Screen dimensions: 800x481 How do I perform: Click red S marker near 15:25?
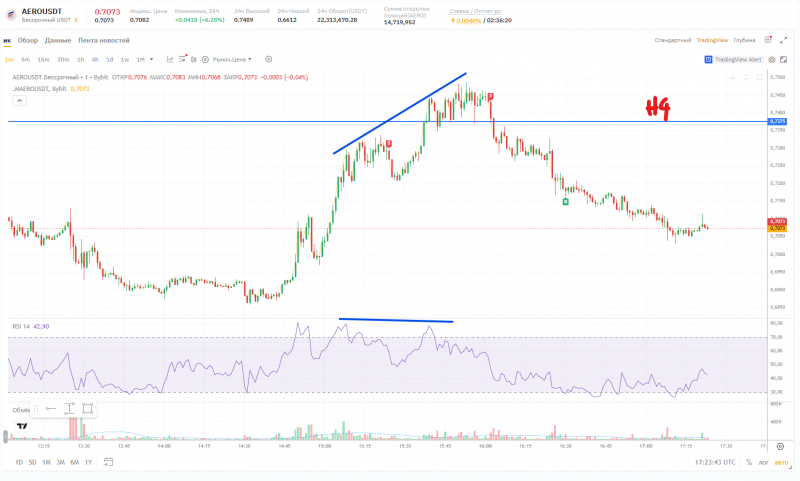click(389, 143)
